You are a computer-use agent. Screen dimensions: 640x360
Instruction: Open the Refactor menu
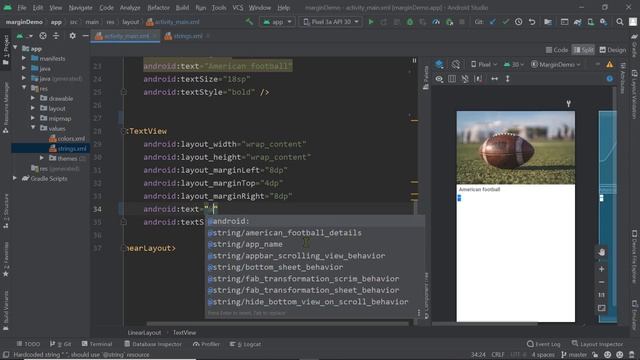tap(158, 7)
